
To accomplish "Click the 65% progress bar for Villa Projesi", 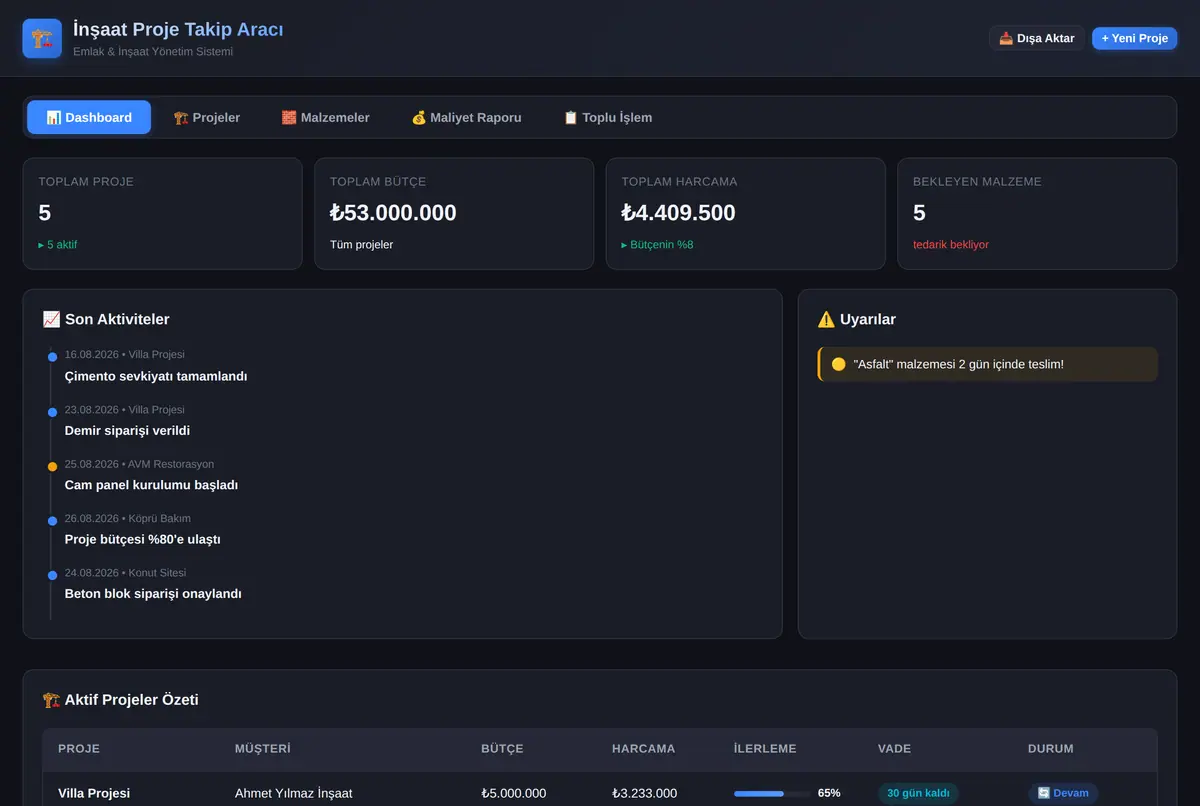I will click(772, 794).
